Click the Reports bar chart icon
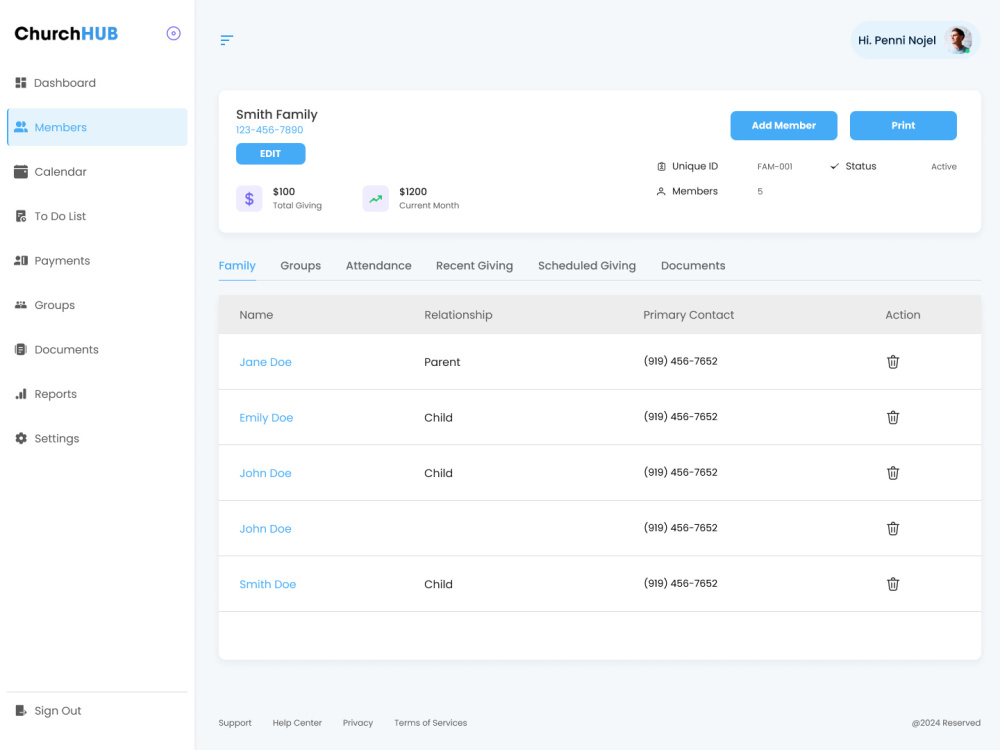Viewport: 1000px width, 750px height. (21, 393)
